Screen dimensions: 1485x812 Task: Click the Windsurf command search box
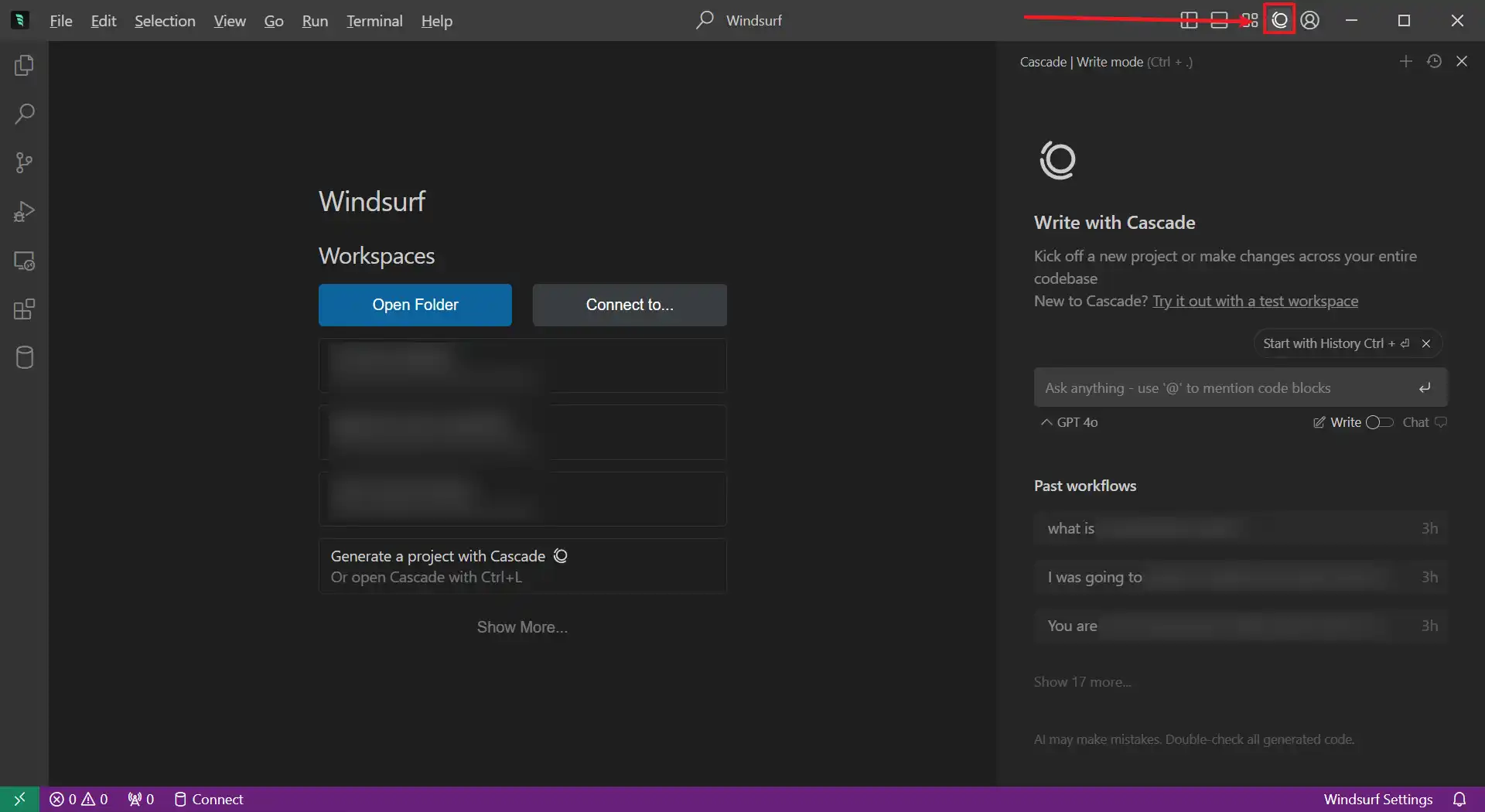739,21
